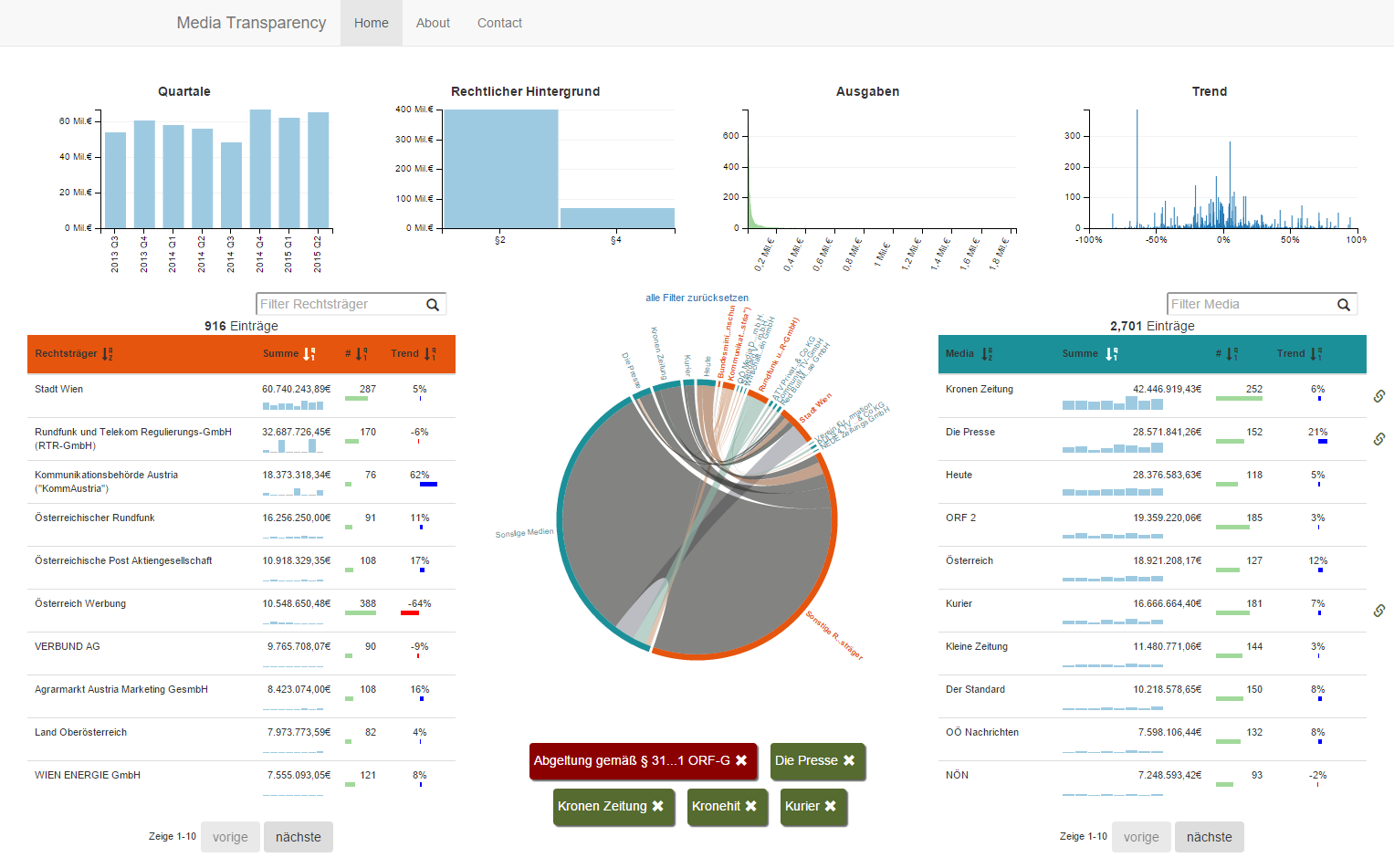This screenshot has width=1394, height=868.
Task: Open the About page
Action: (x=433, y=23)
